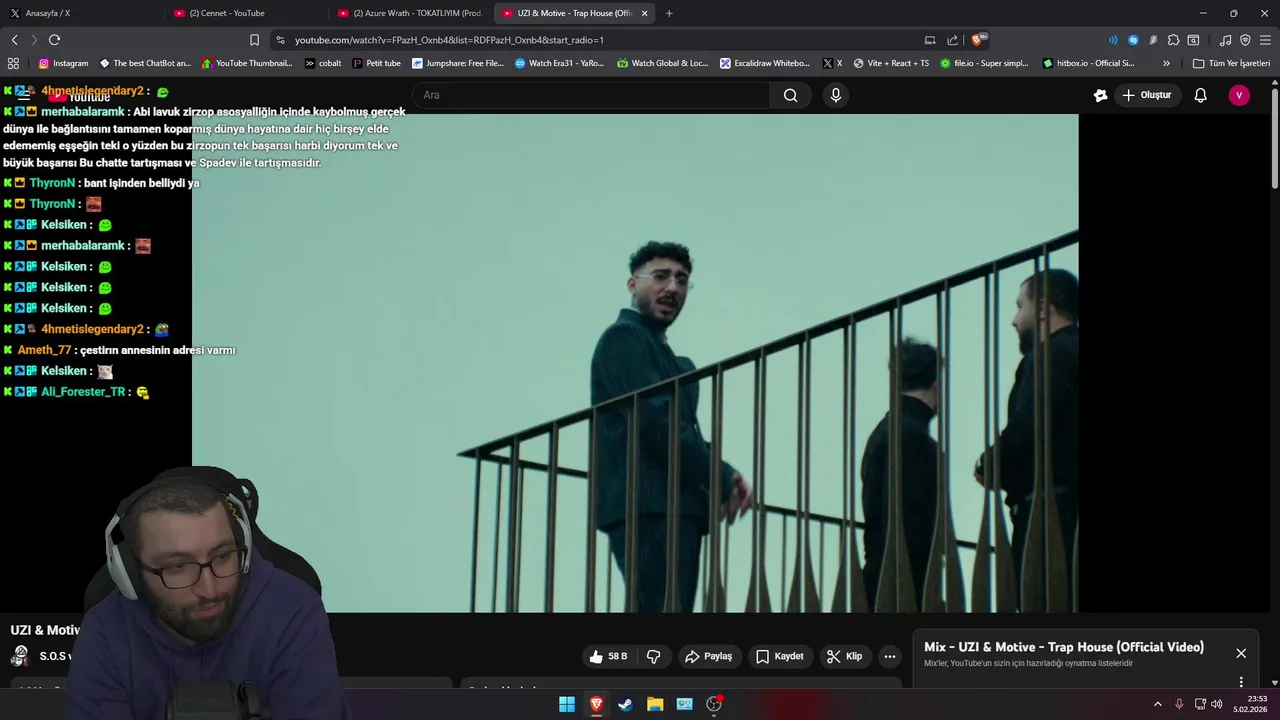This screenshot has height=720, width=1280.
Task: Click the taskbar volume speaker icon
Action: point(1217,704)
